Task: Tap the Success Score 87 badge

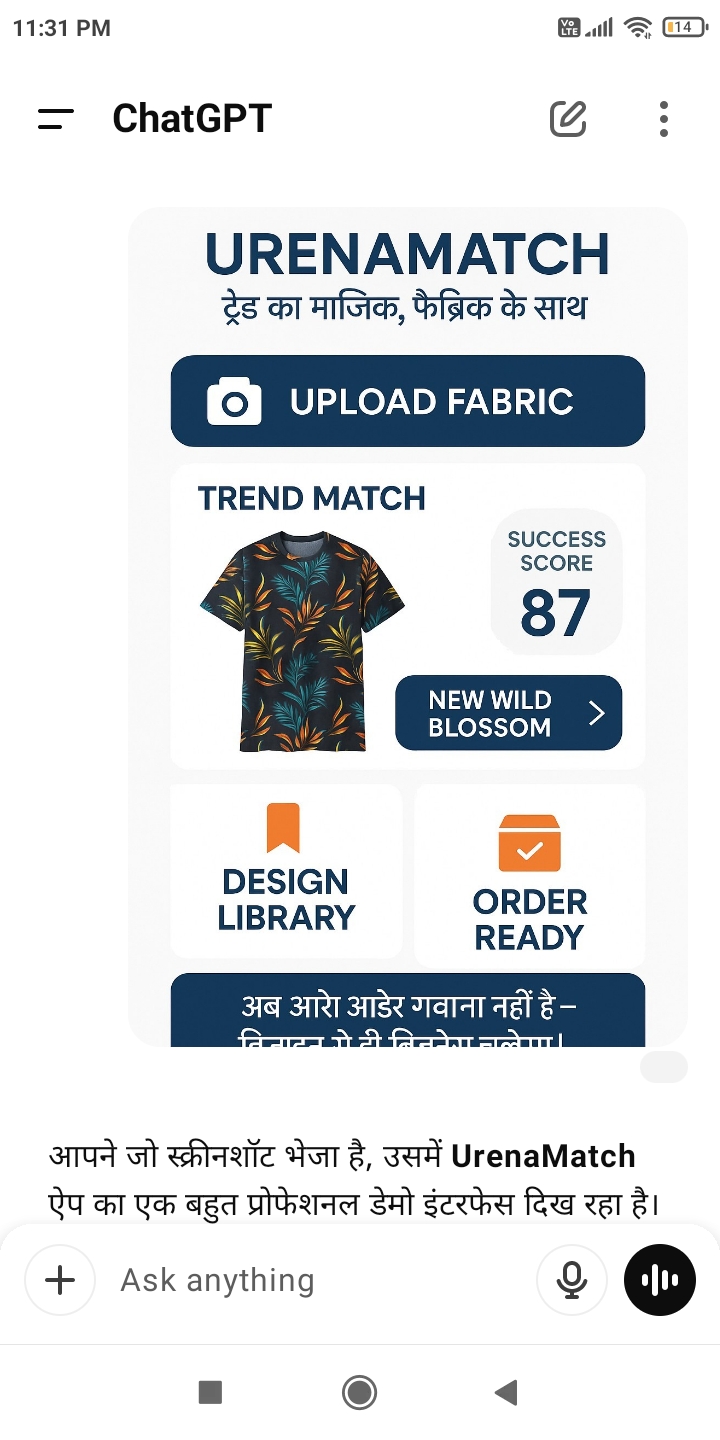Action: point(556,582)
